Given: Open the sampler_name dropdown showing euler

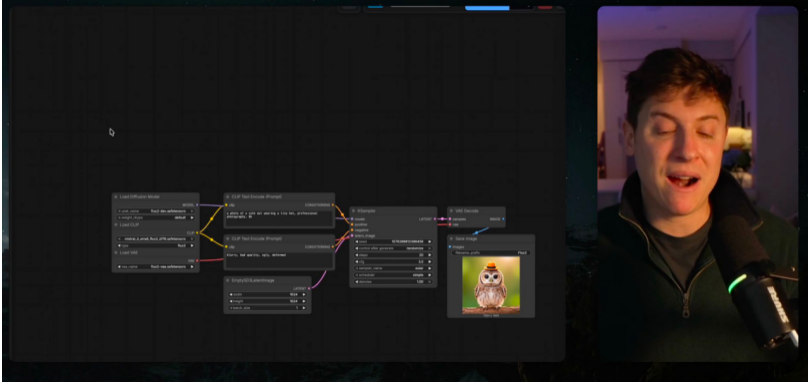Looking at the screenshot, I should pos(393,268).
